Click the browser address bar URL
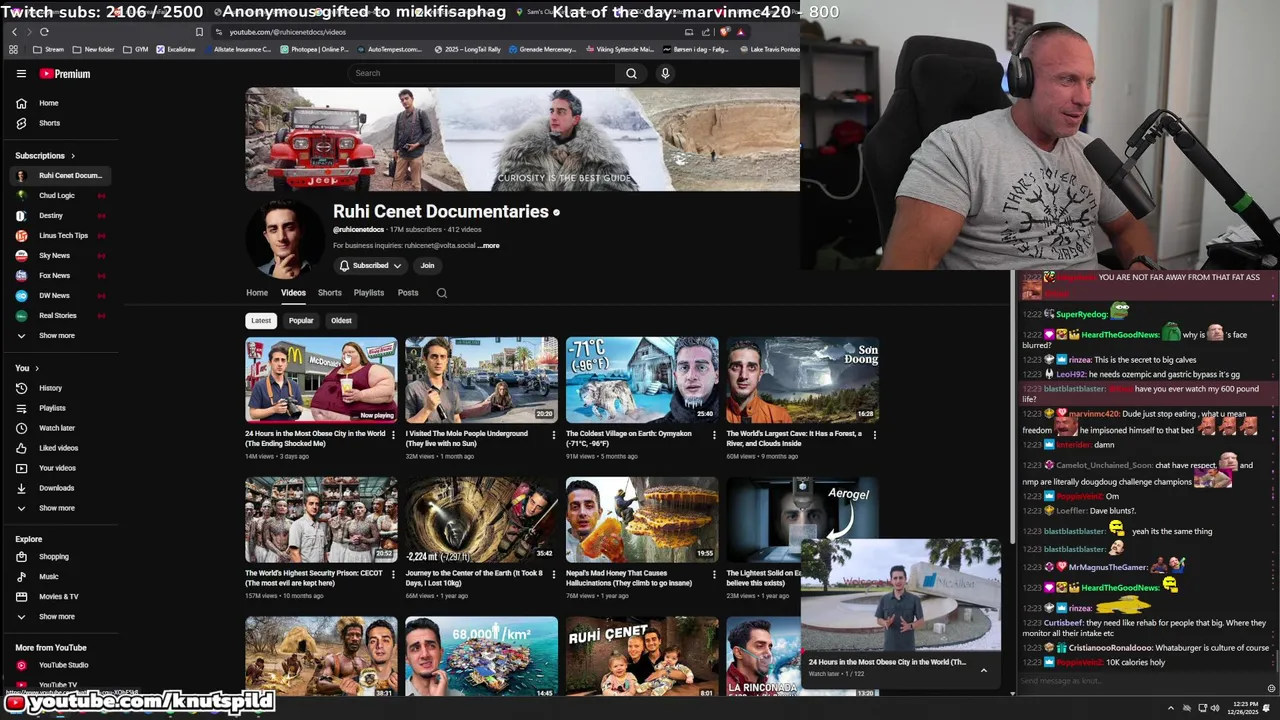1280x720 pixels. click(x=288, y=32)
